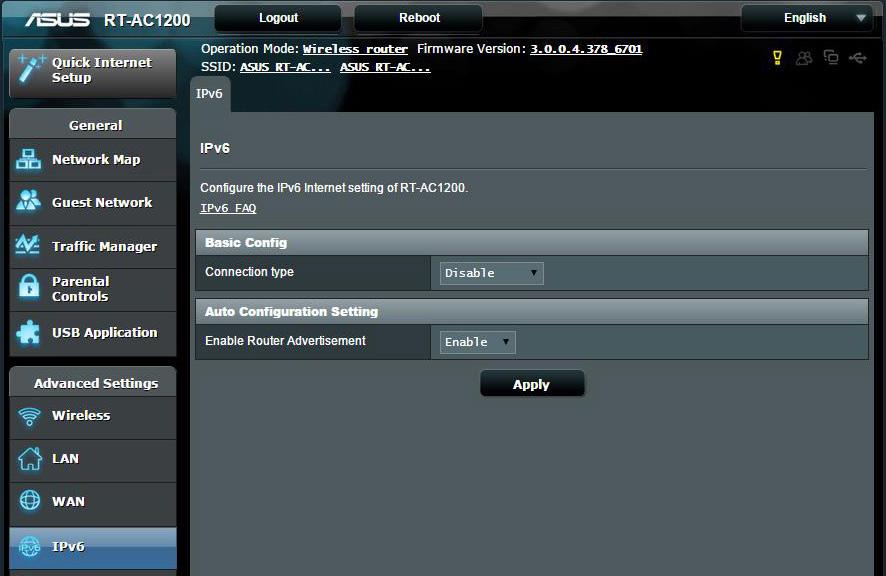Open the Enable Router Advertisement dropdown
The width and height of the screenshot is (886, 576).
477,342
